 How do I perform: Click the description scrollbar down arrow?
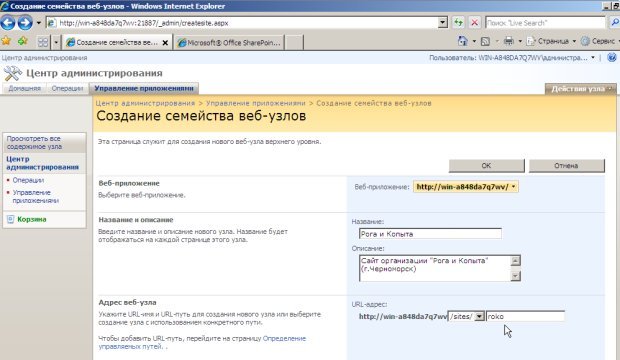(x=515, y=276)
